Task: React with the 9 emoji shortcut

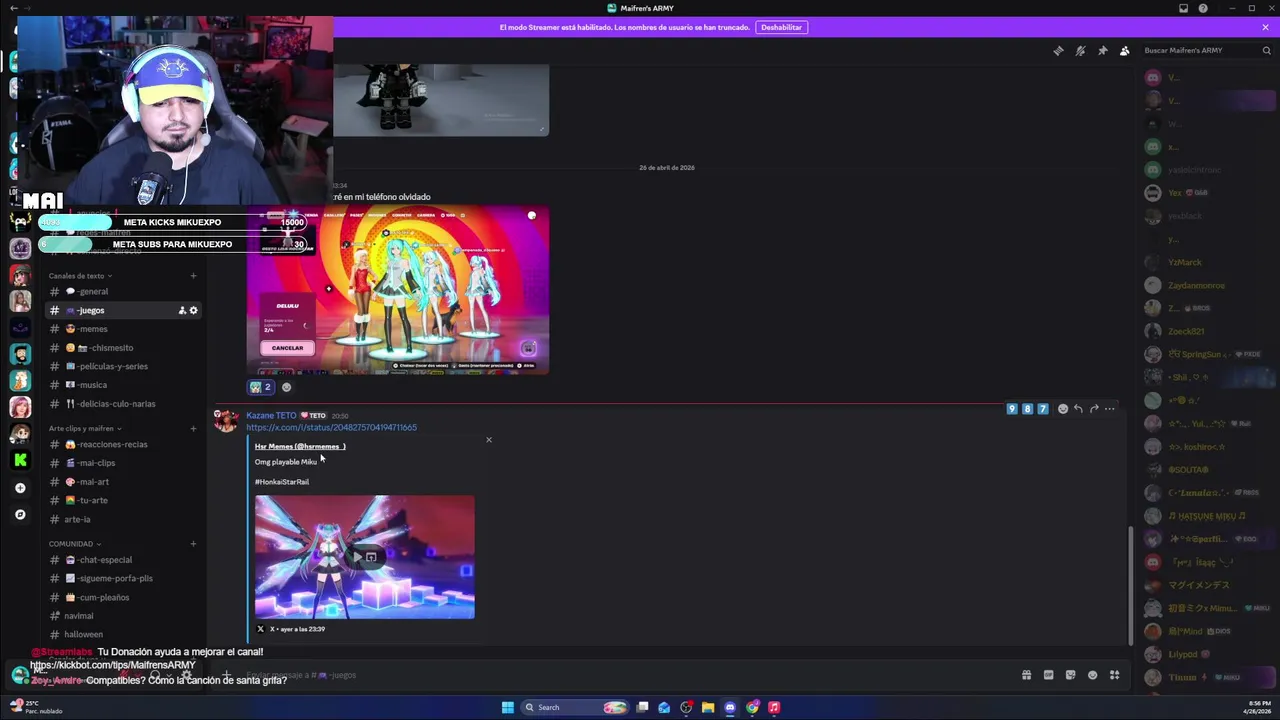Action: point(1012,409)
